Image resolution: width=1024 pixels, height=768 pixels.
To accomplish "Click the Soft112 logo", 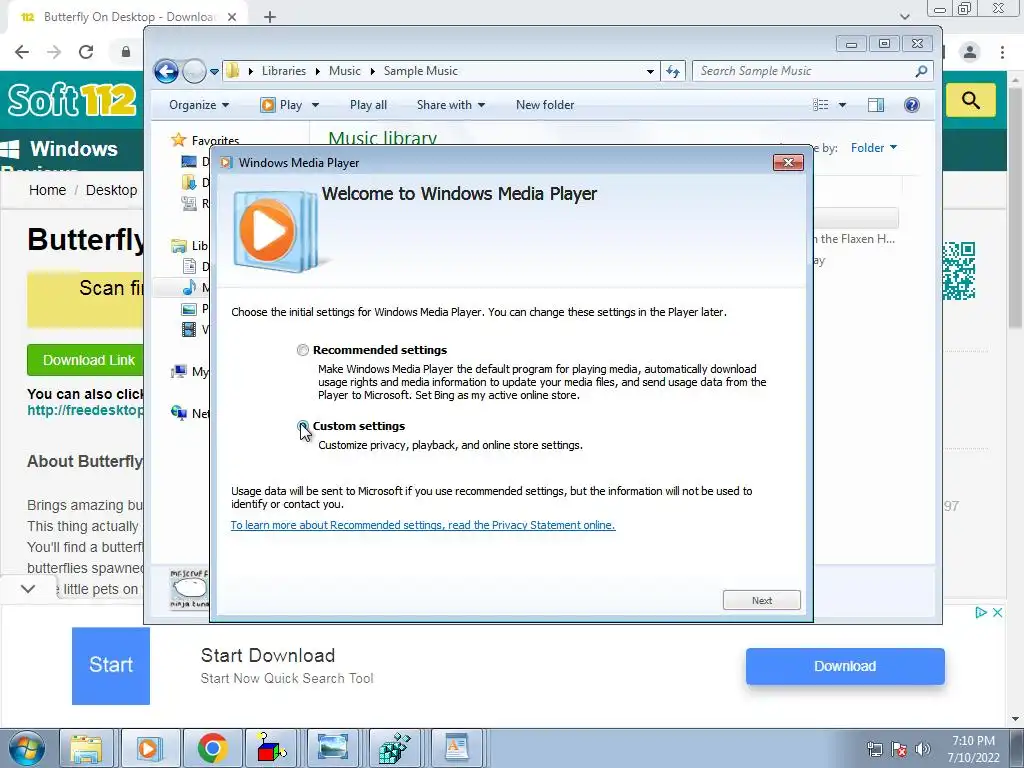I will (72, 100).
